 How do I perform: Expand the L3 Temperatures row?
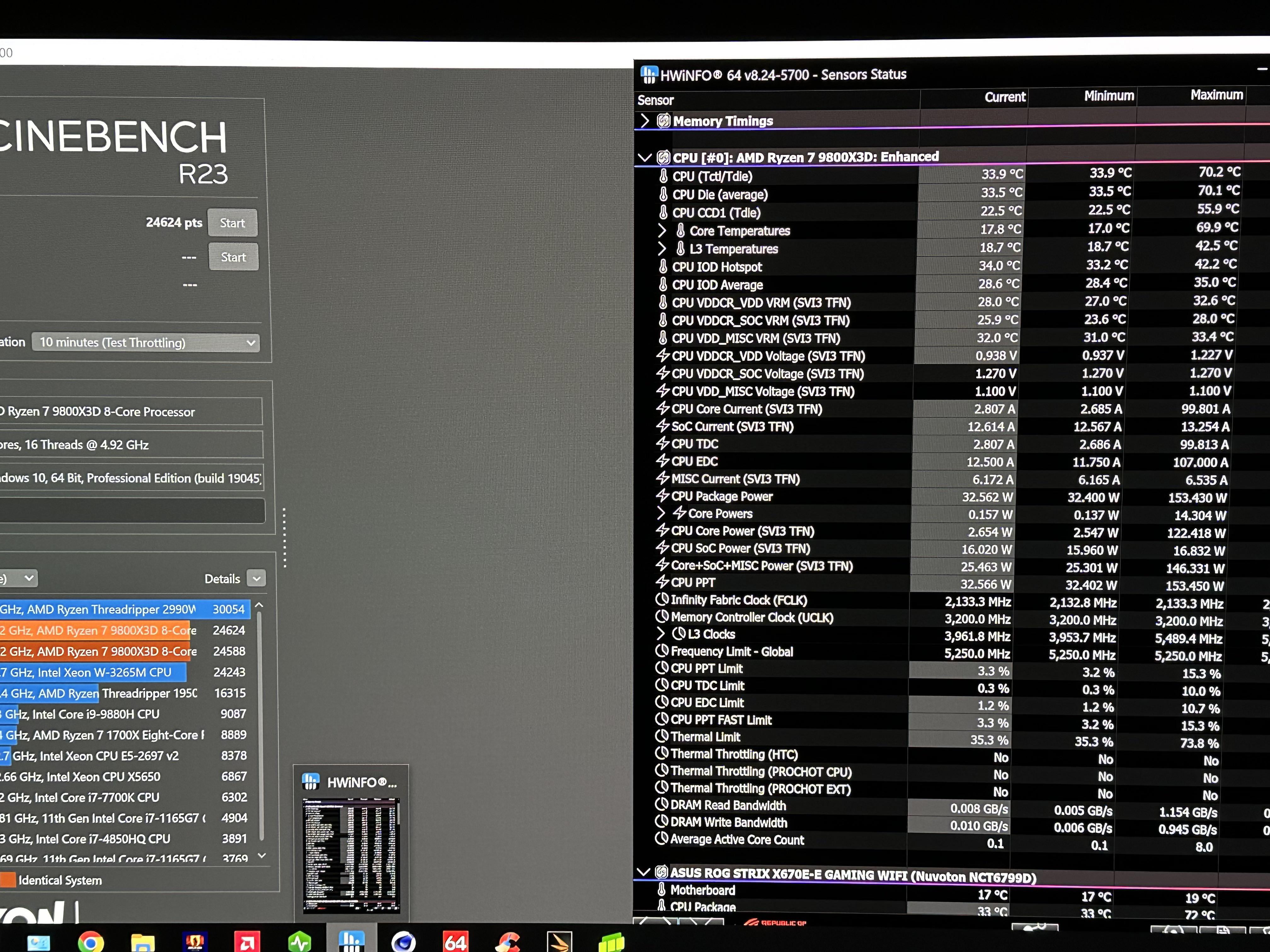click(x=662, y=248)
